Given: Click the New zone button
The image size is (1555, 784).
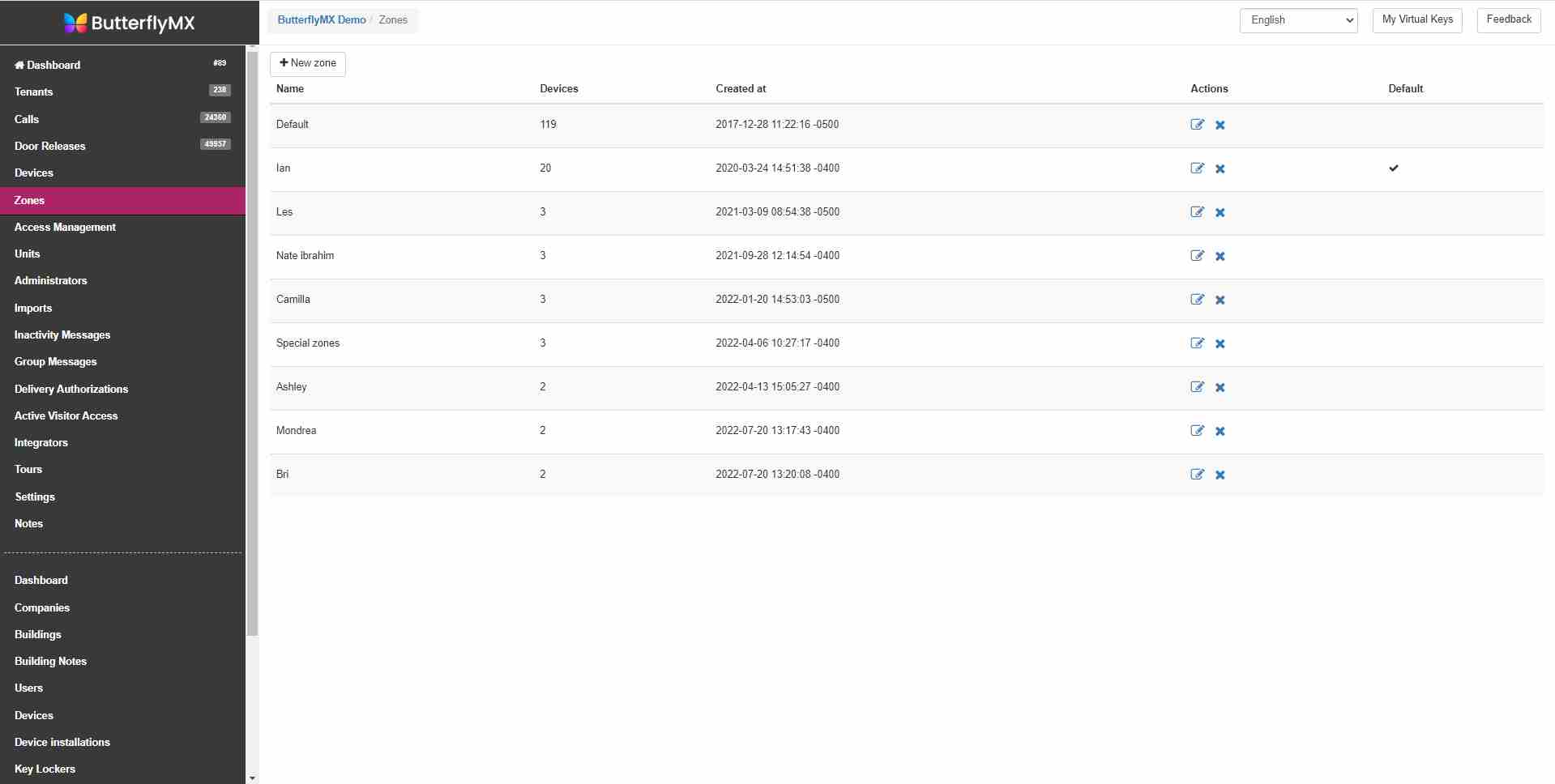Looking at the screenshot, I should click(308, 64).
